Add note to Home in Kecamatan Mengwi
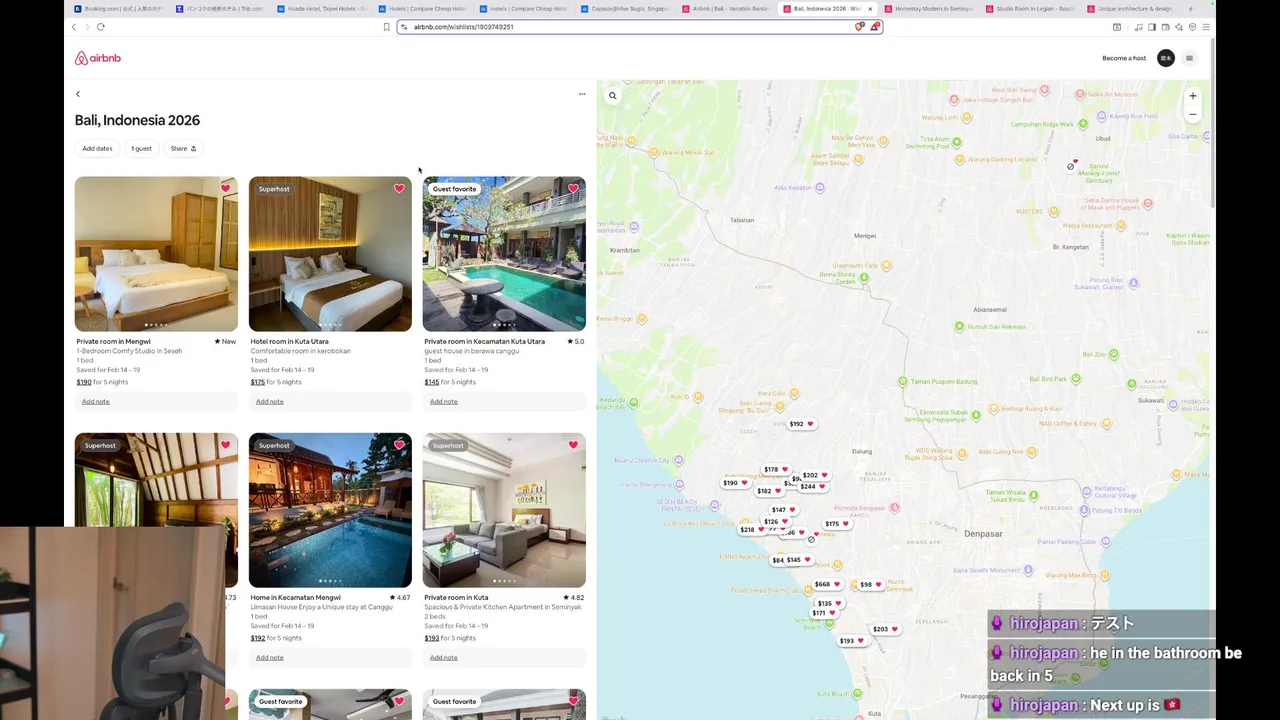This screenshot has width=1280, height=720. tap(270, 657)
